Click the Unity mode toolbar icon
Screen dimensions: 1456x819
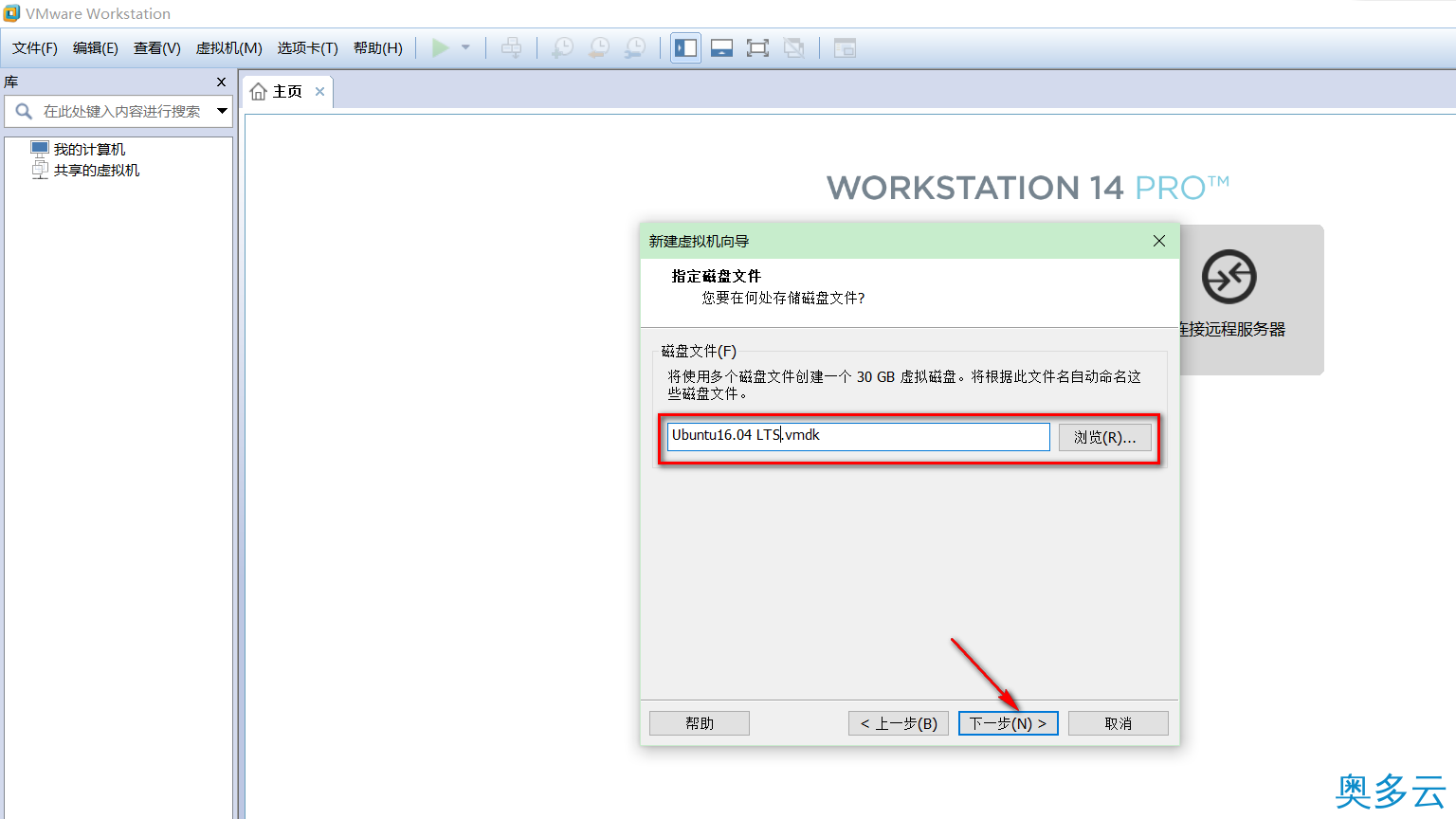pos(794,47)
